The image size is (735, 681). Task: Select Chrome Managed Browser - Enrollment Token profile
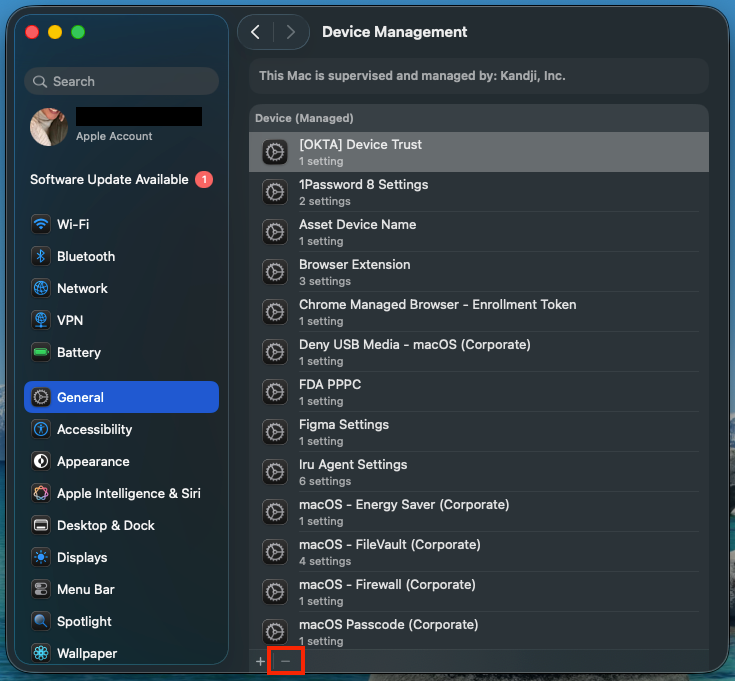(479, 312)
